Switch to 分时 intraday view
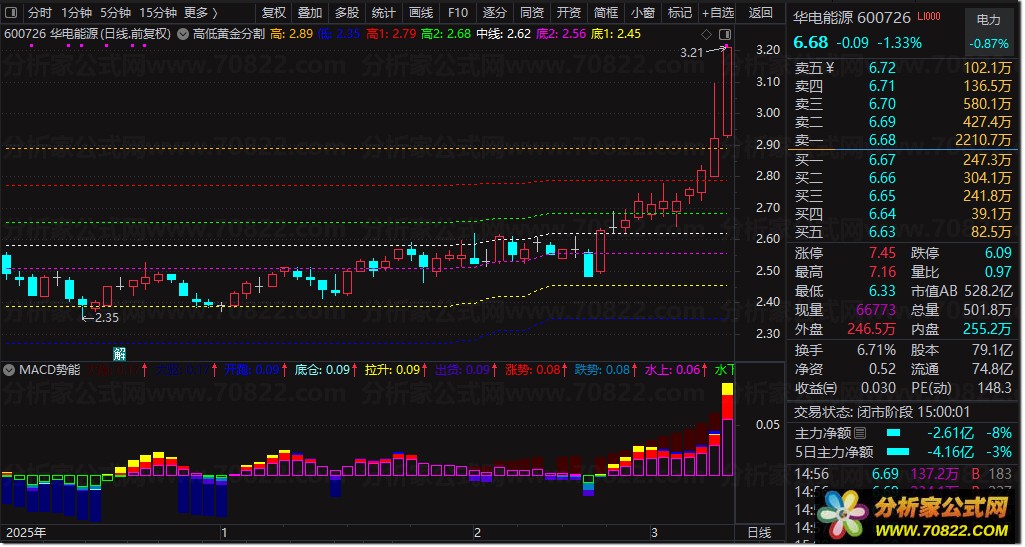1025x547 pixels. [40, 12]
